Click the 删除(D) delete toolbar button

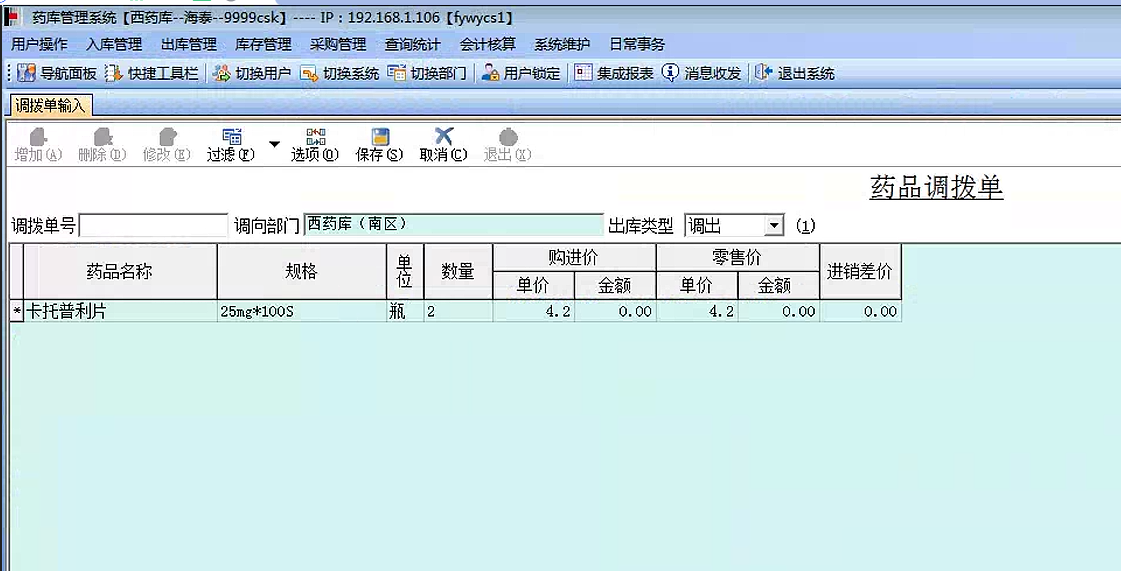pos(102,145)
